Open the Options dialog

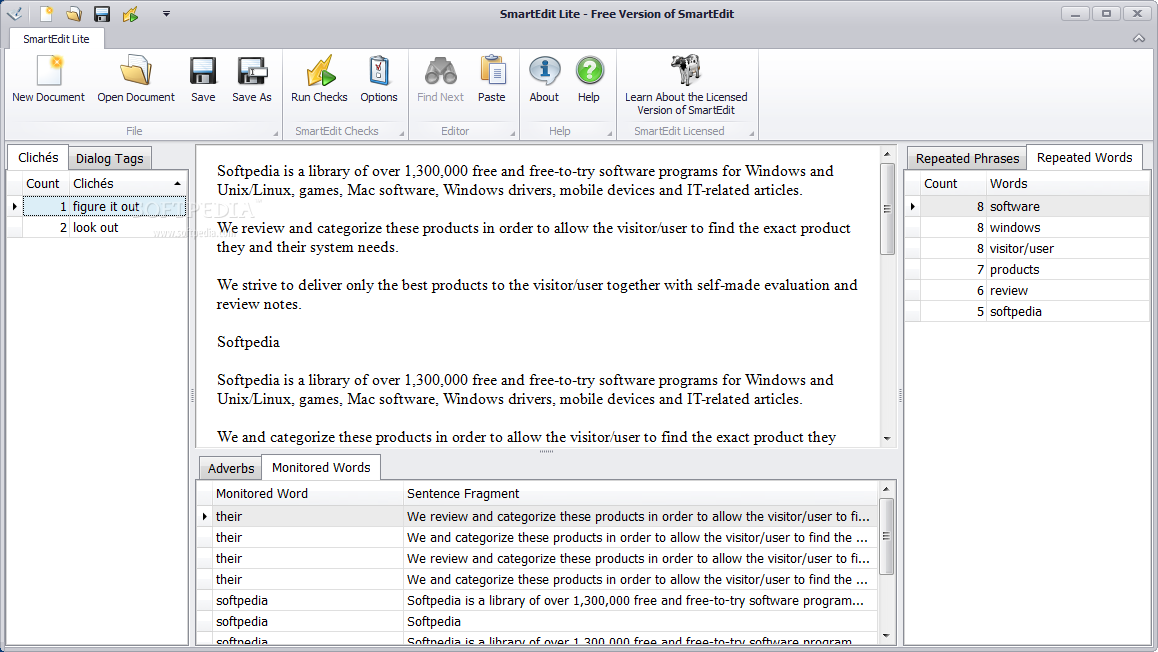pyautogui.click(x=379, y=79)
